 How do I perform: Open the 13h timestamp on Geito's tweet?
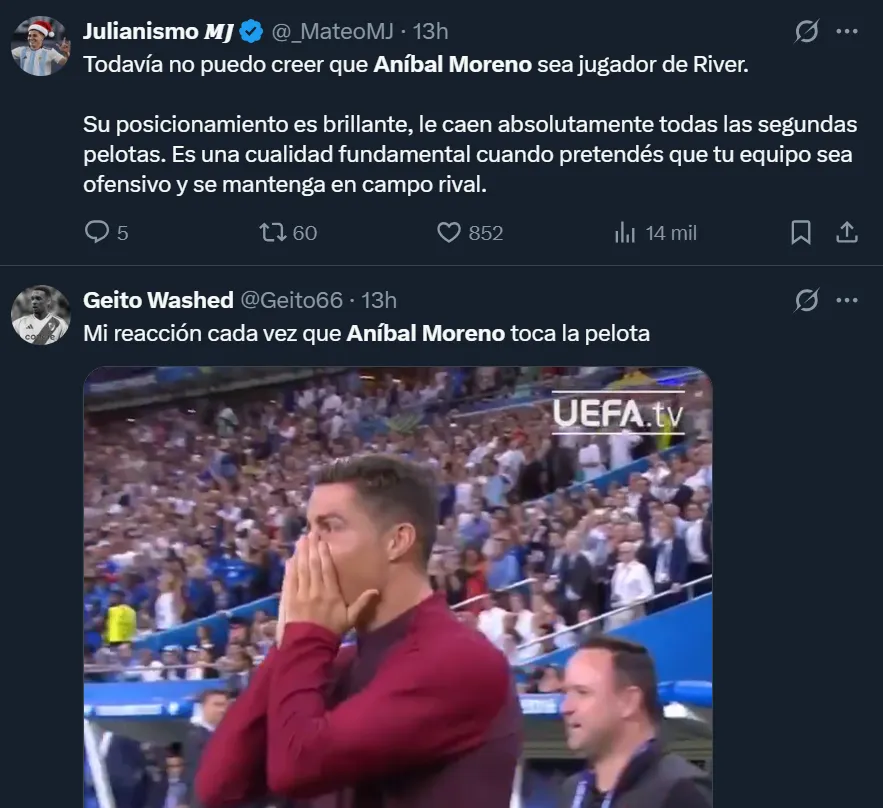[379, 300]
